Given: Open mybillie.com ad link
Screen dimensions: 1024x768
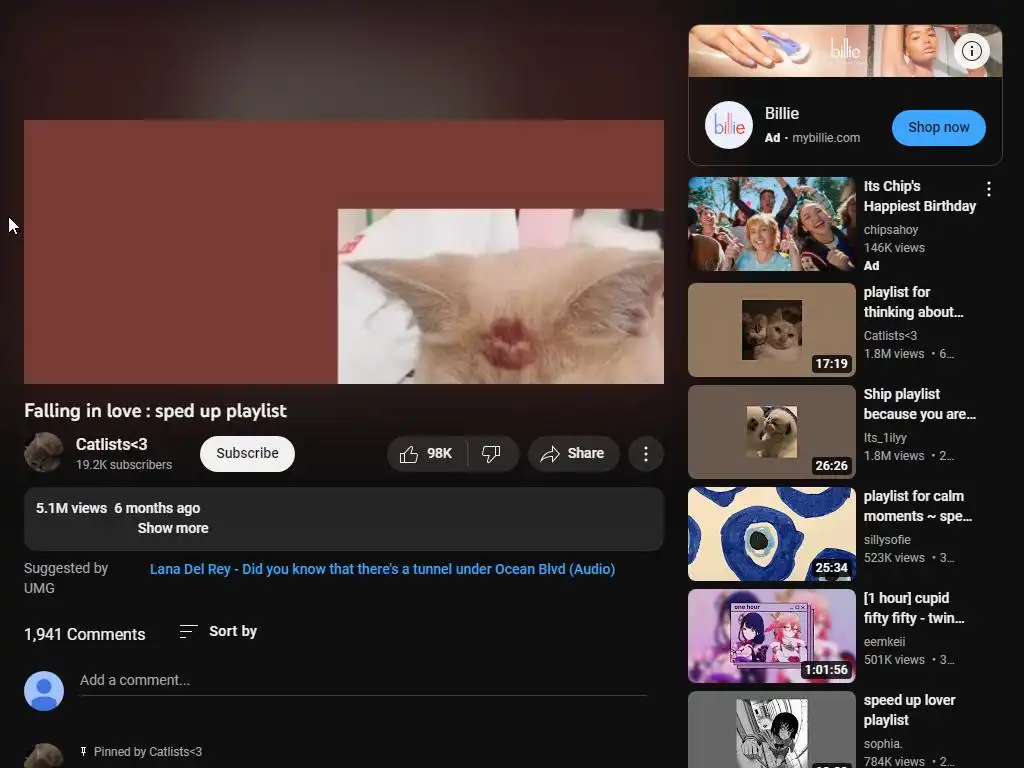Looking at the screenshot, I should [826, 138].
